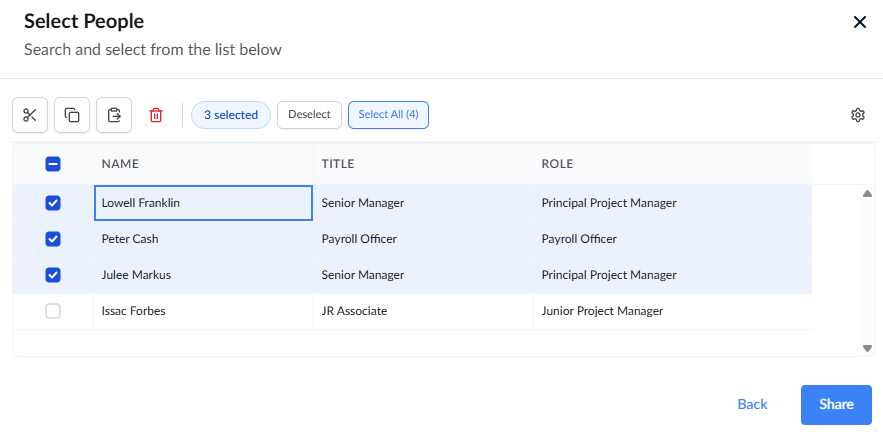Click the Share button

tap(836, 404)
